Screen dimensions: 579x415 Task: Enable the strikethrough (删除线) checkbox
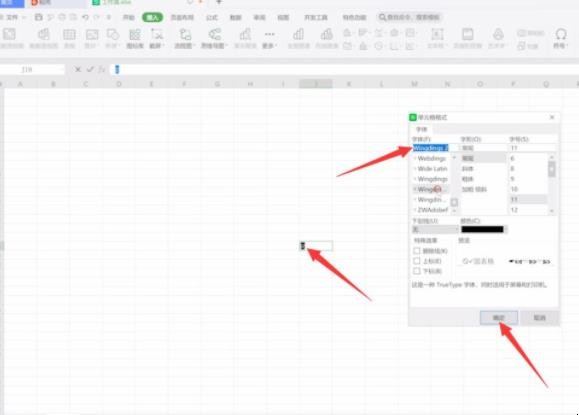(417, 251)
